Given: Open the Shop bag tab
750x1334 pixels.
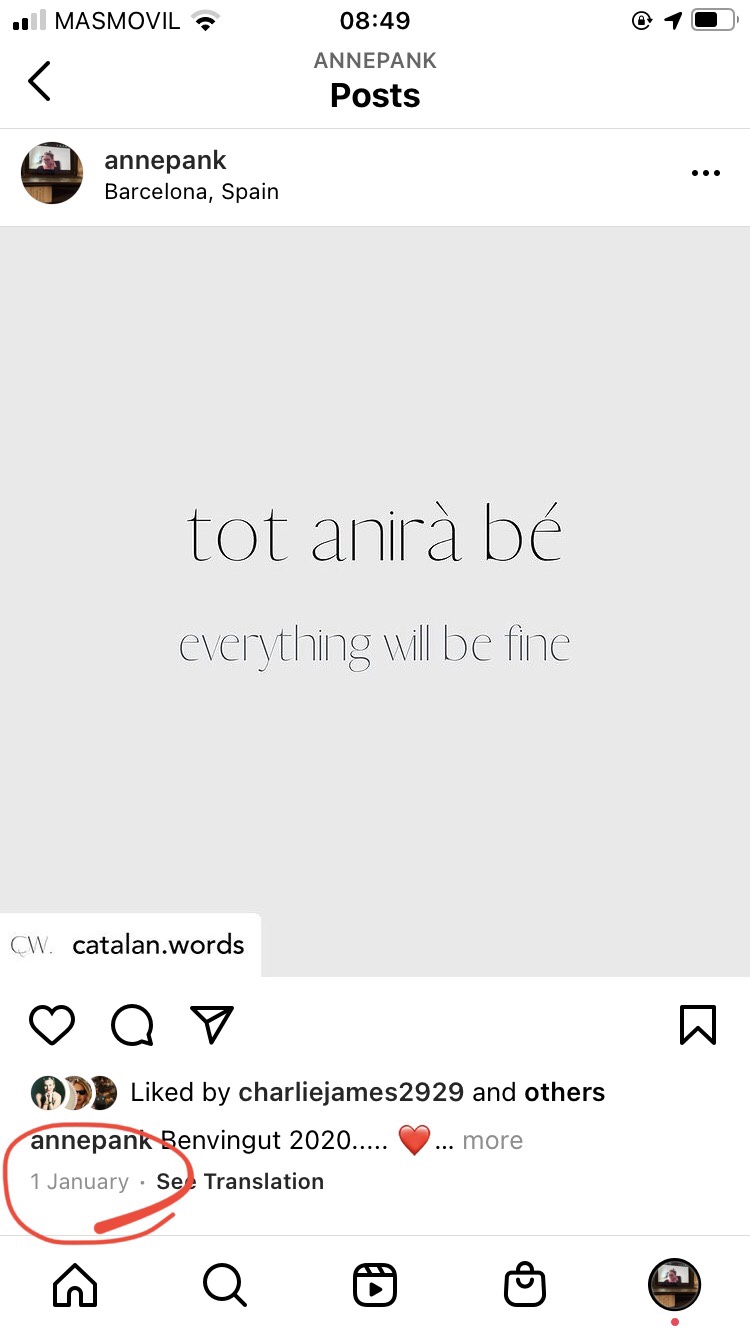Looking at the screenshot, I should (525, 1285).
